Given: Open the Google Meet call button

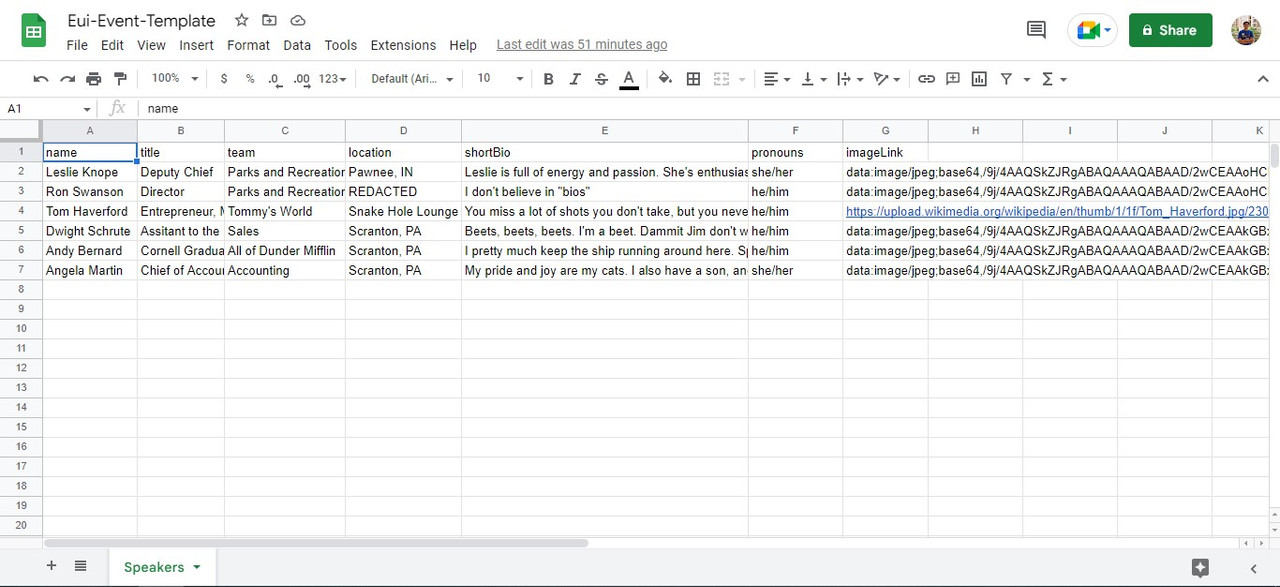Looking at the screenshot, I should click(1093, 30).
